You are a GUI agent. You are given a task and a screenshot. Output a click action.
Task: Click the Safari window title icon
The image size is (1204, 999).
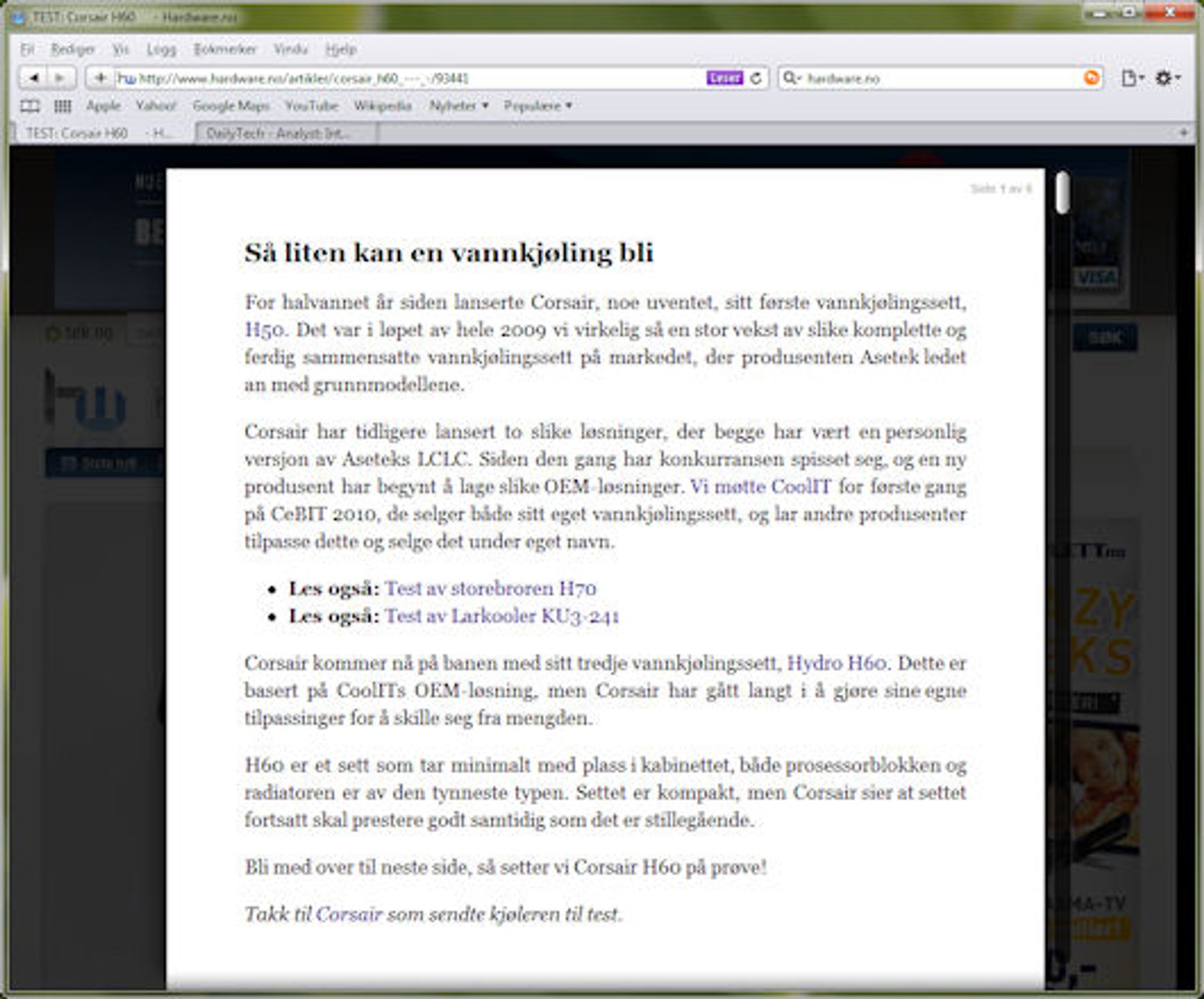20,17
